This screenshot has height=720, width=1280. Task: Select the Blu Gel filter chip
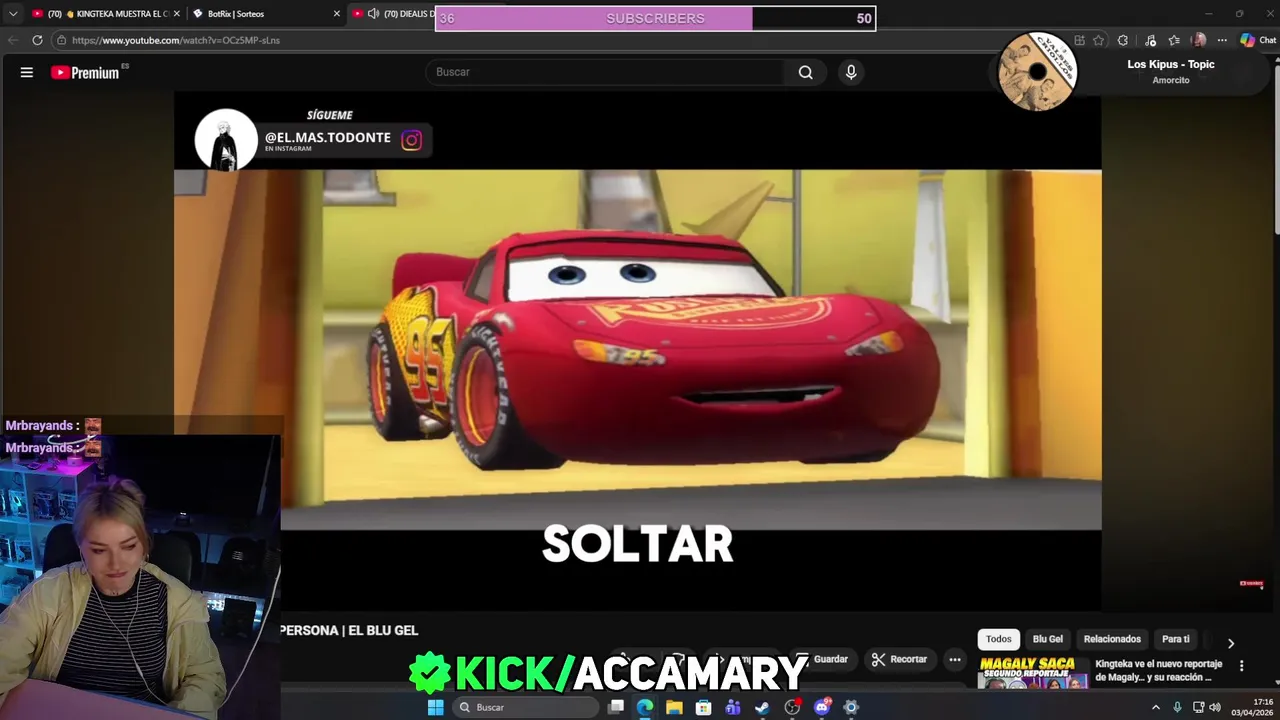(1047, 639)
